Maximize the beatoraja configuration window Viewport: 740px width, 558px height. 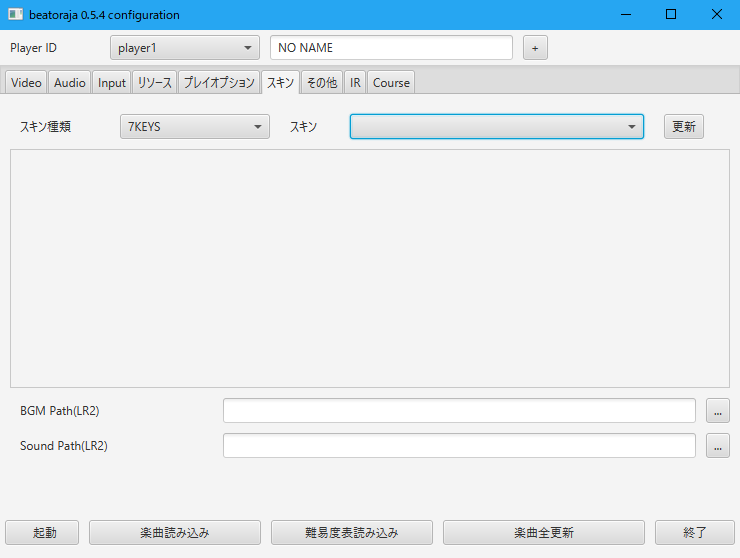[x=671, y=15]
